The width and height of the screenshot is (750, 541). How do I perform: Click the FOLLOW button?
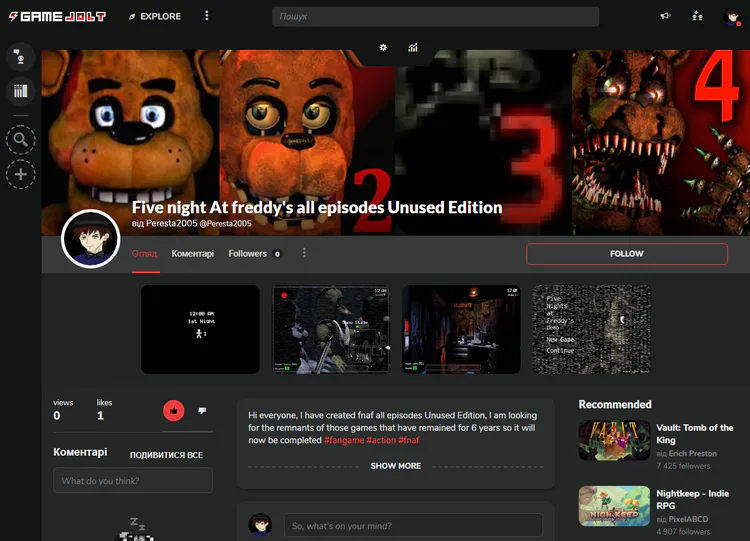pos(627,254)
